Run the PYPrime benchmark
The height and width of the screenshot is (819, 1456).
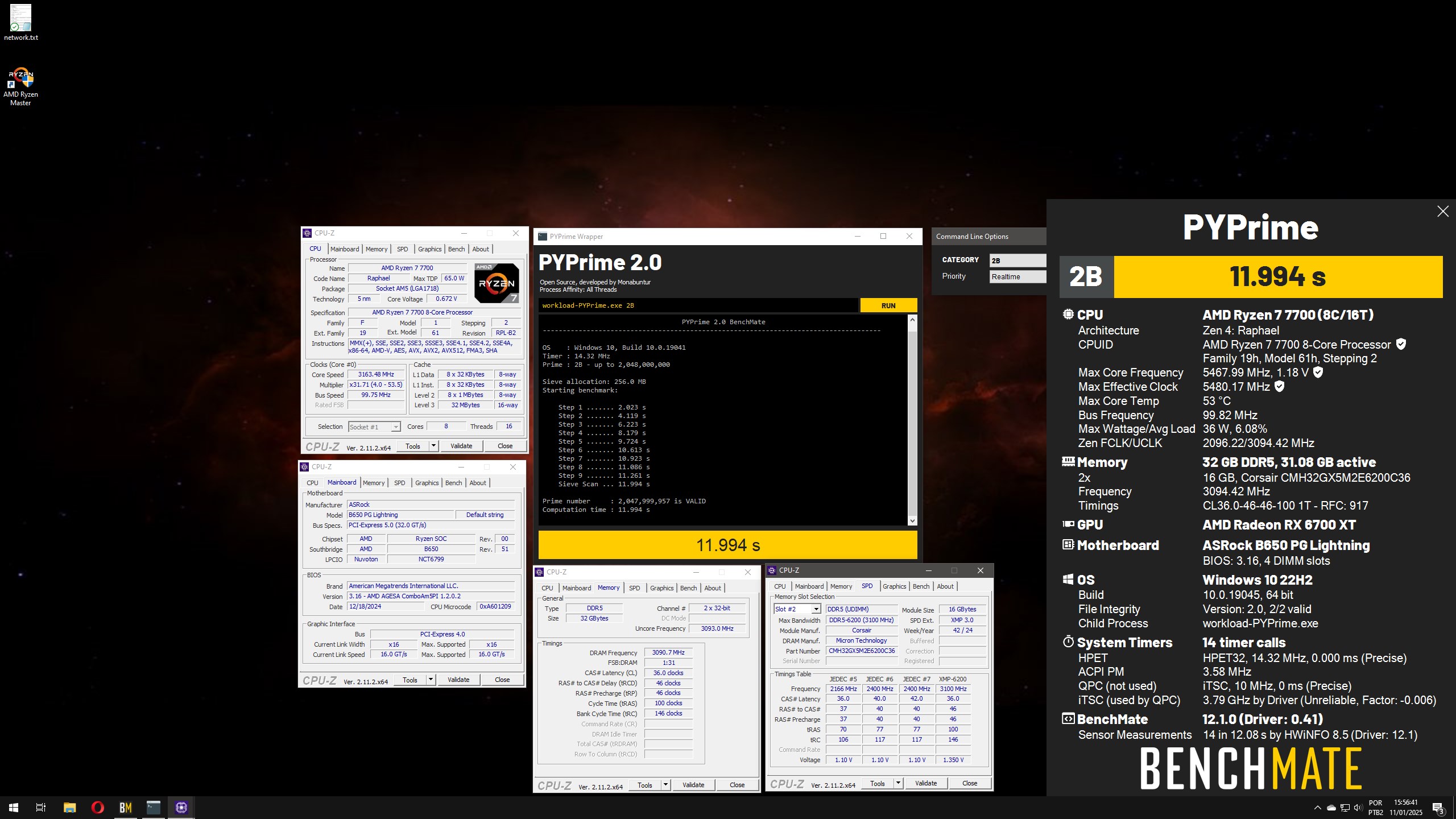[x=888, y=305]
